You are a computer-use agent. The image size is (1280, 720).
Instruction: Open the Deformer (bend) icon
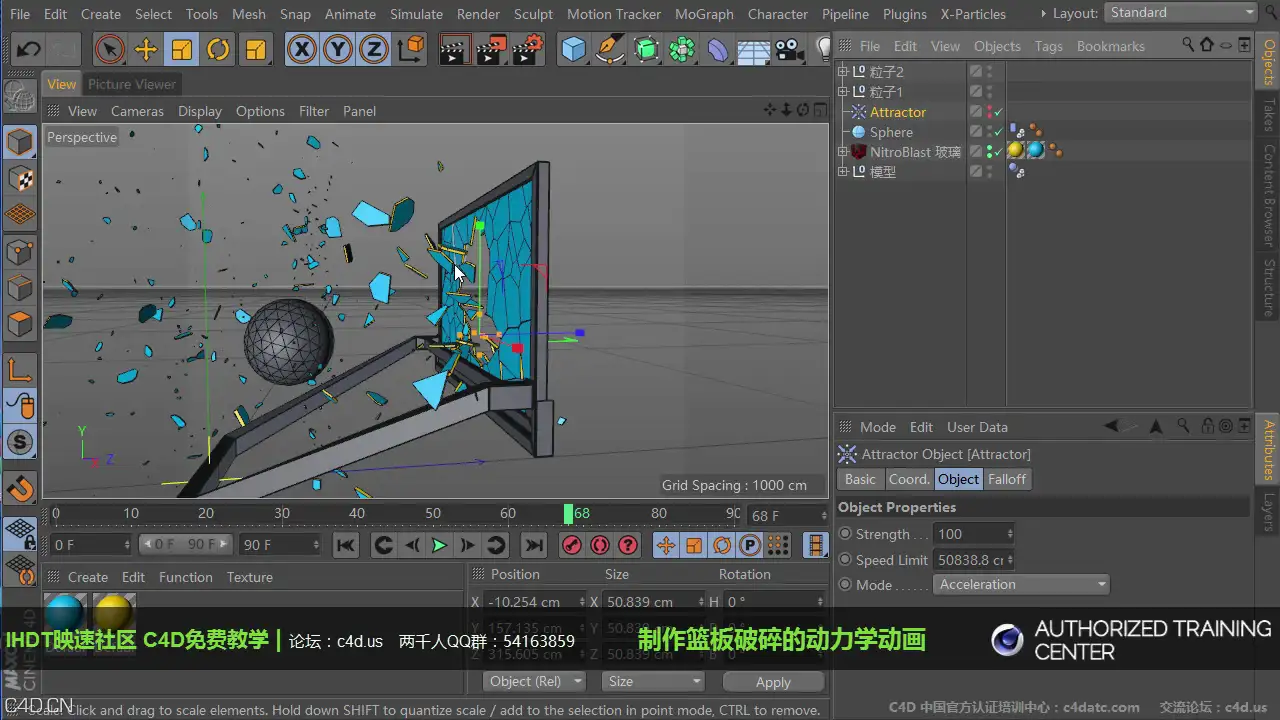718,49
